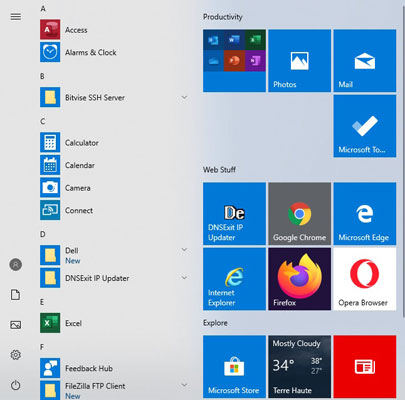The image size is (405, 400).
Task: Open Alarms & Clock app
Action: [114, 52]
